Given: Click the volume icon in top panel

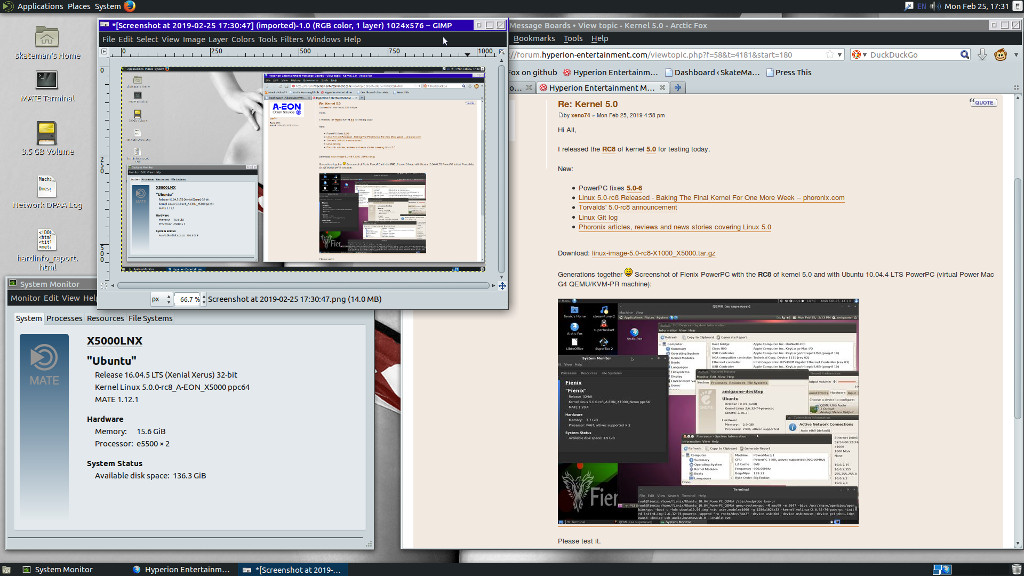Looking at the screenshot, I should tap(936, 6).
